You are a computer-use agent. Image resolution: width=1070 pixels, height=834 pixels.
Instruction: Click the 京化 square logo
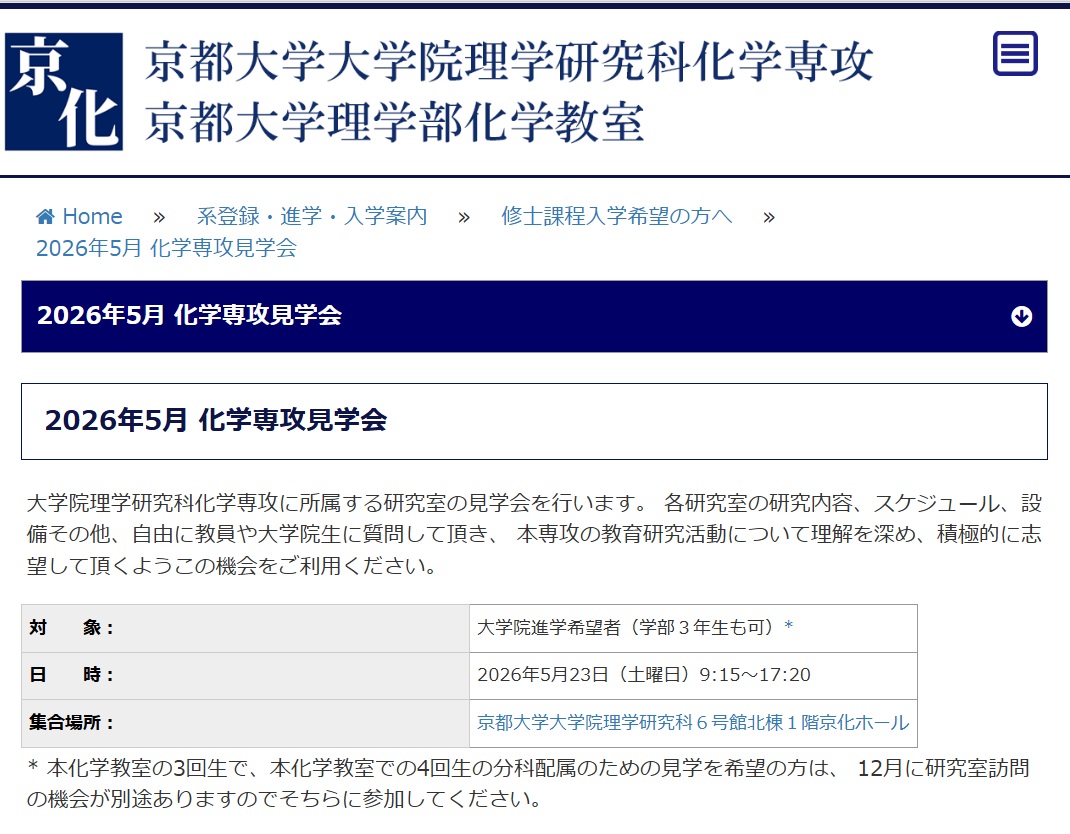[x=64, y=92]
